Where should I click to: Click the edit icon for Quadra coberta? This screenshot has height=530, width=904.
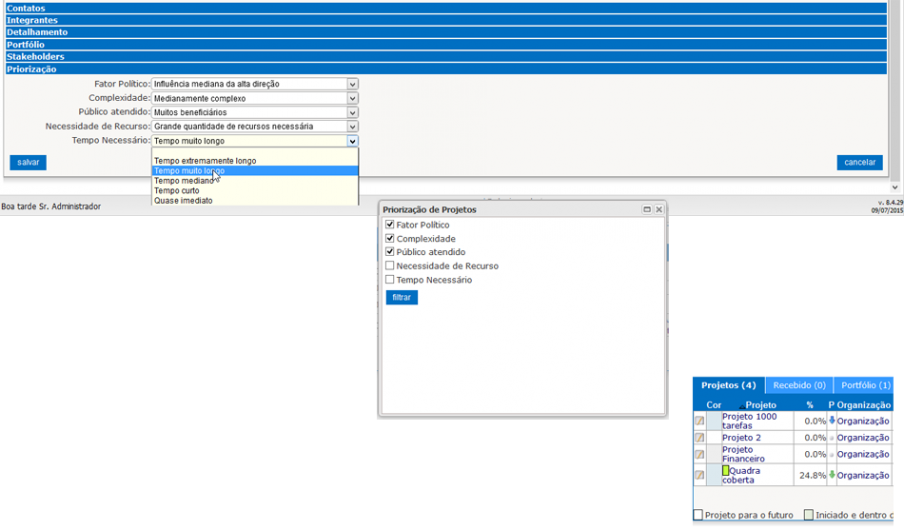pyautogui.click(x=700, y=475)
